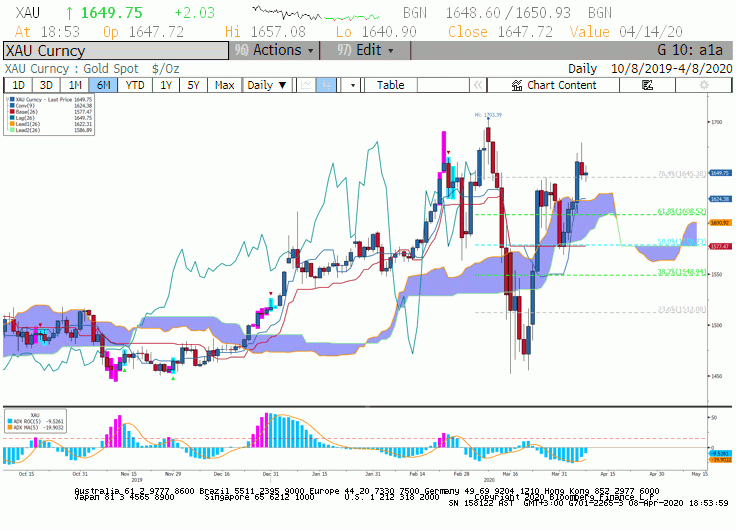This screenshot has height=530, width=736.
Task: Click the Value 04/14/20 date
Action: 651,32
